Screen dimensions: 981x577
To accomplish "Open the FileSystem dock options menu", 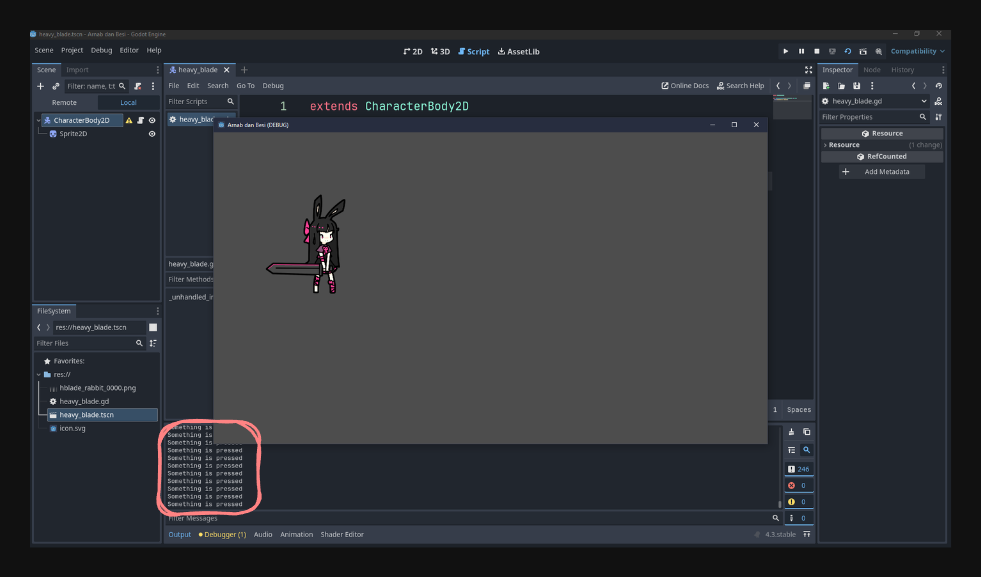I will coord(158,311).
